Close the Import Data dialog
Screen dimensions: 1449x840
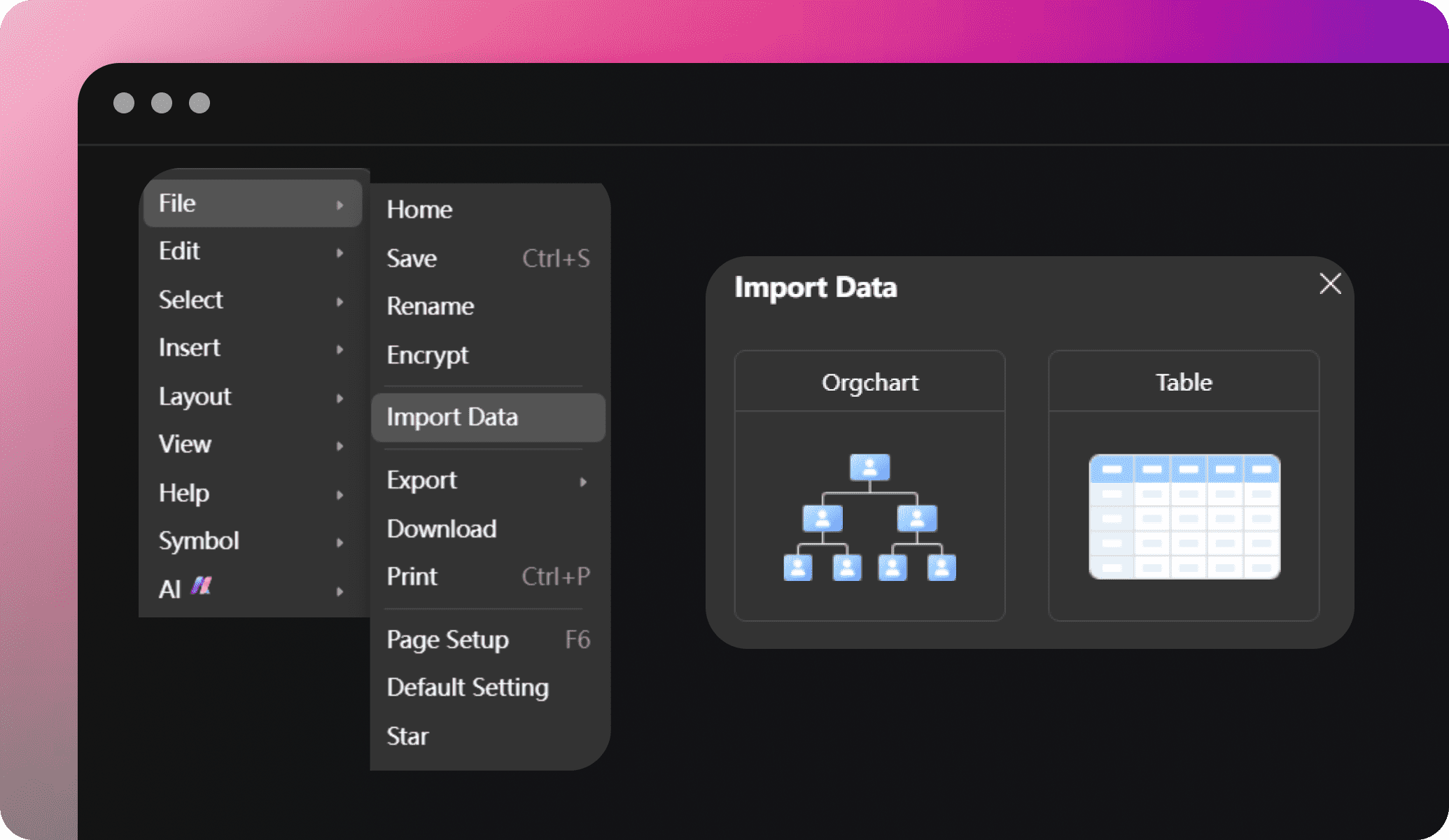tap(1330, 284)
